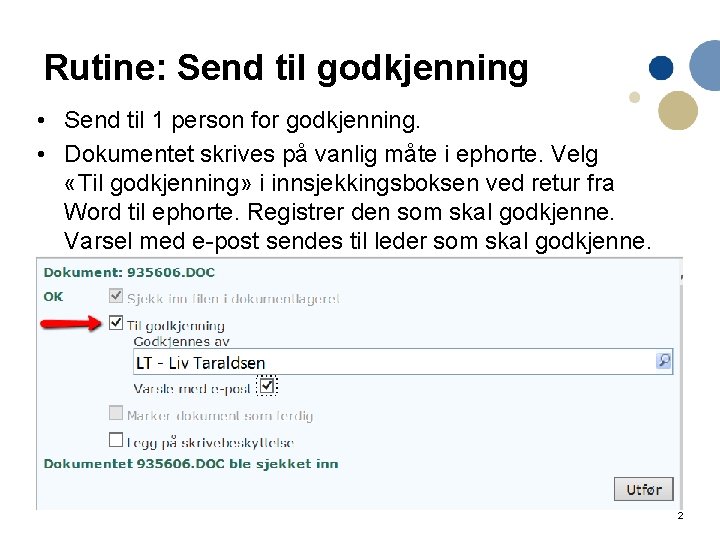Screen dimensions: 720x540
Task: Toggle the Varsle med e-post checkbox
Action: pos(267,385)
